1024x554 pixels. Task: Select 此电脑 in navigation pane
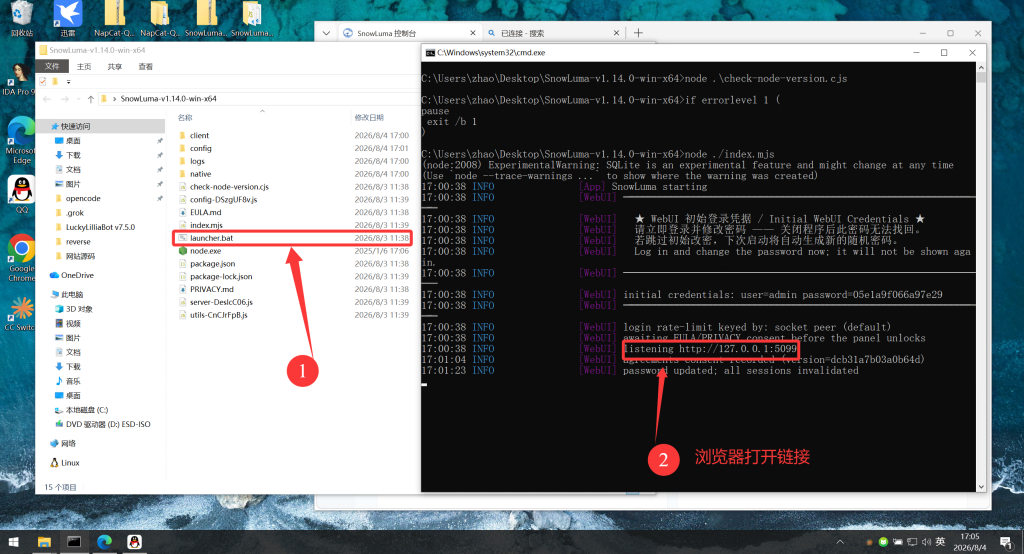[72, 295]
